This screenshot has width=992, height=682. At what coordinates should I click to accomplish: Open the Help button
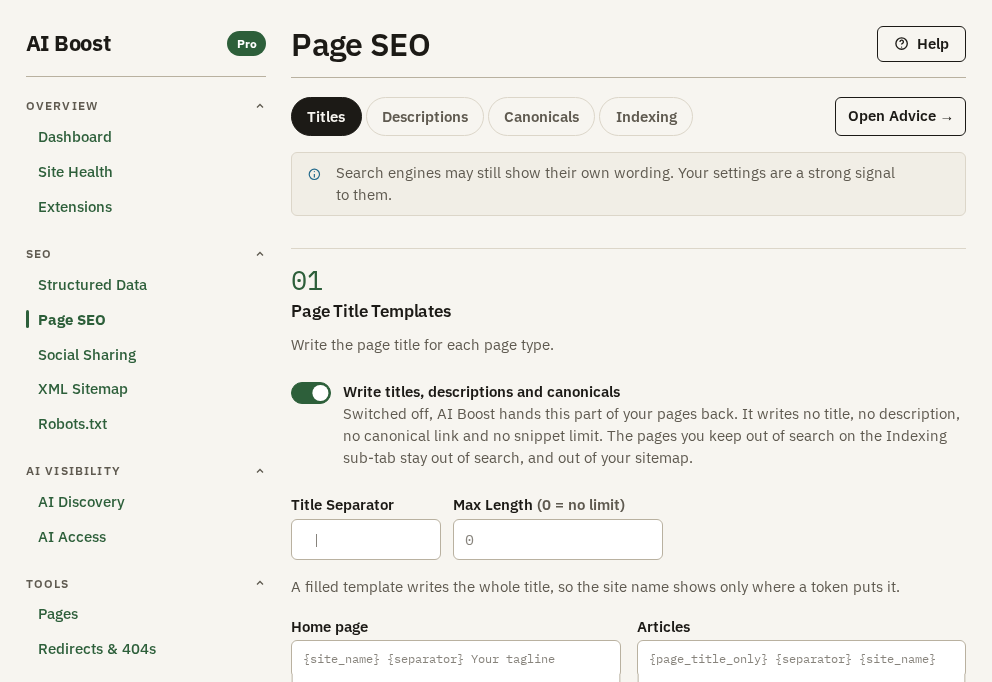tap(921, 44)
